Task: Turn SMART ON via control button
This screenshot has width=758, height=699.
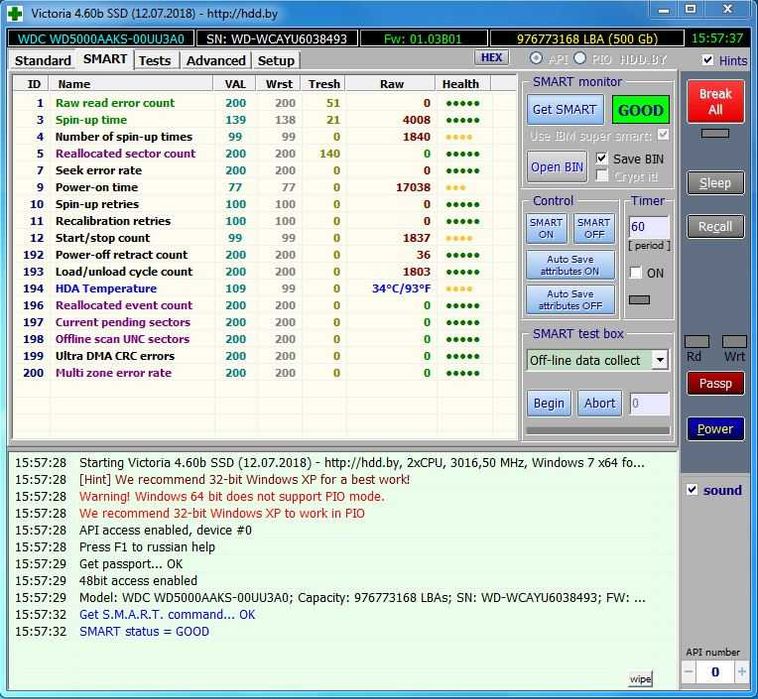Action: click(x=546, y=228)
